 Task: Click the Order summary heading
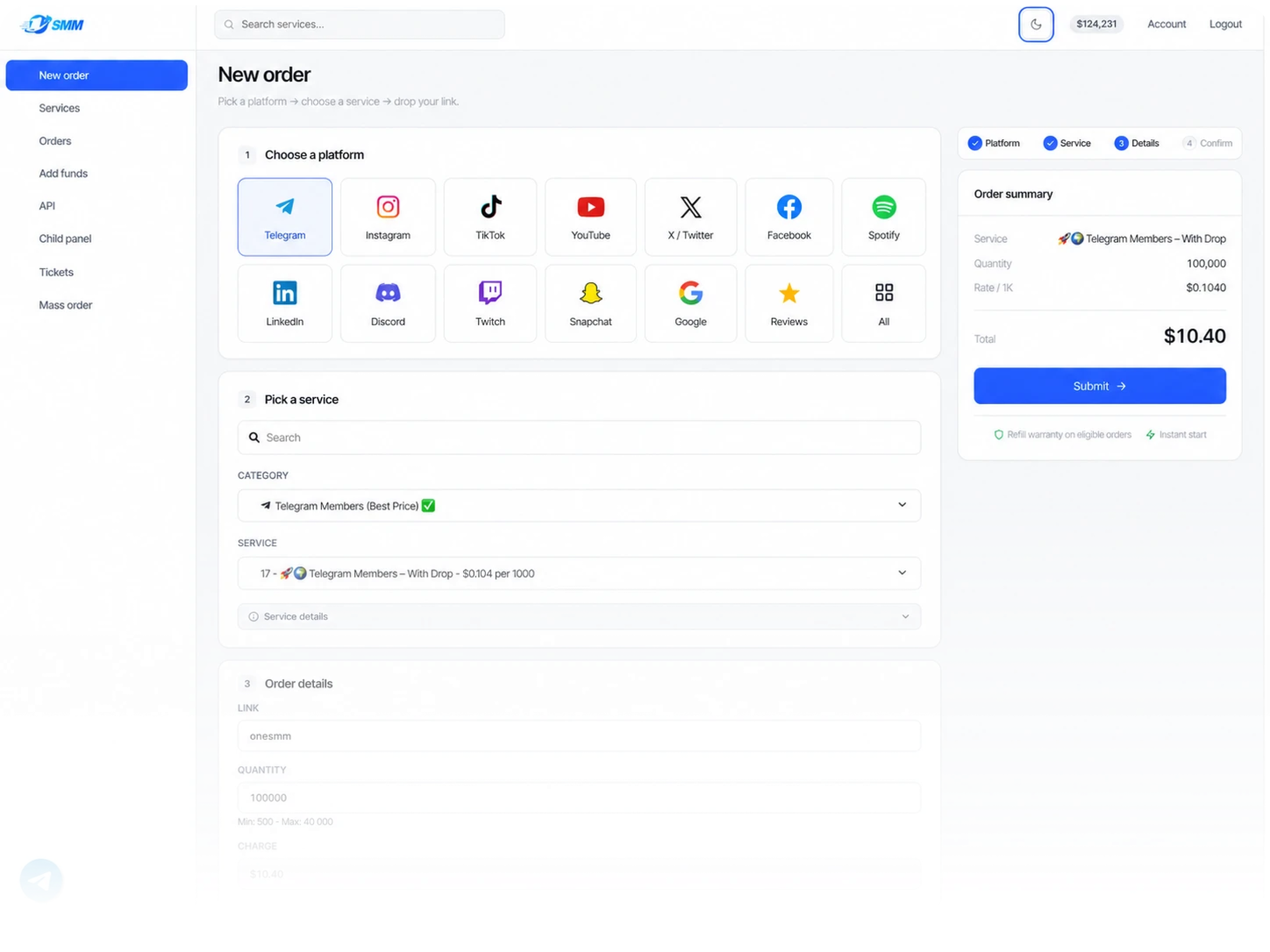(1013, 194)
